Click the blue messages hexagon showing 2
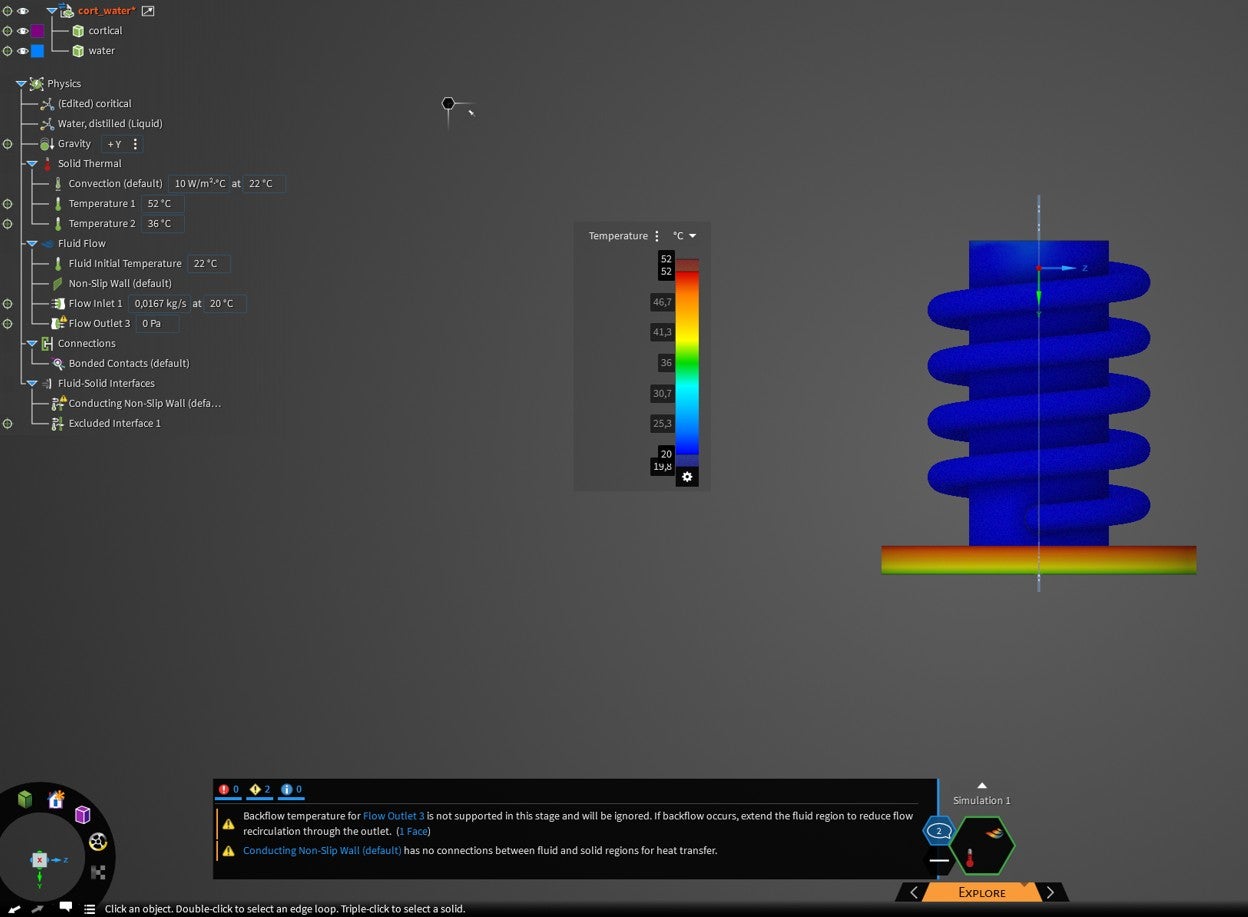The height and width of the screenshot is (917, 1248). (x=939, y=831)
